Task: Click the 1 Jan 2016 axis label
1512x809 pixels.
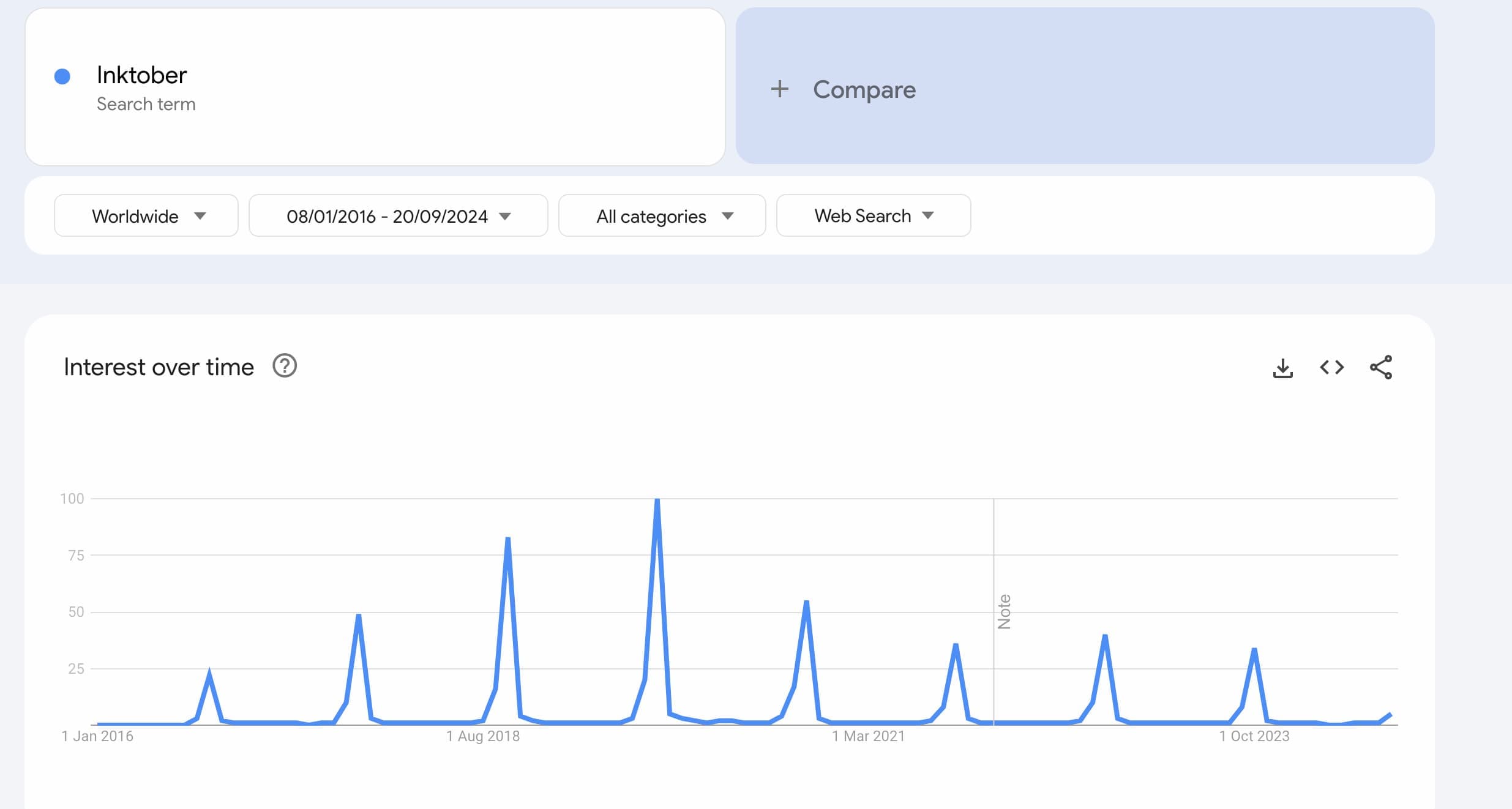Action: [x=97, y=736]
